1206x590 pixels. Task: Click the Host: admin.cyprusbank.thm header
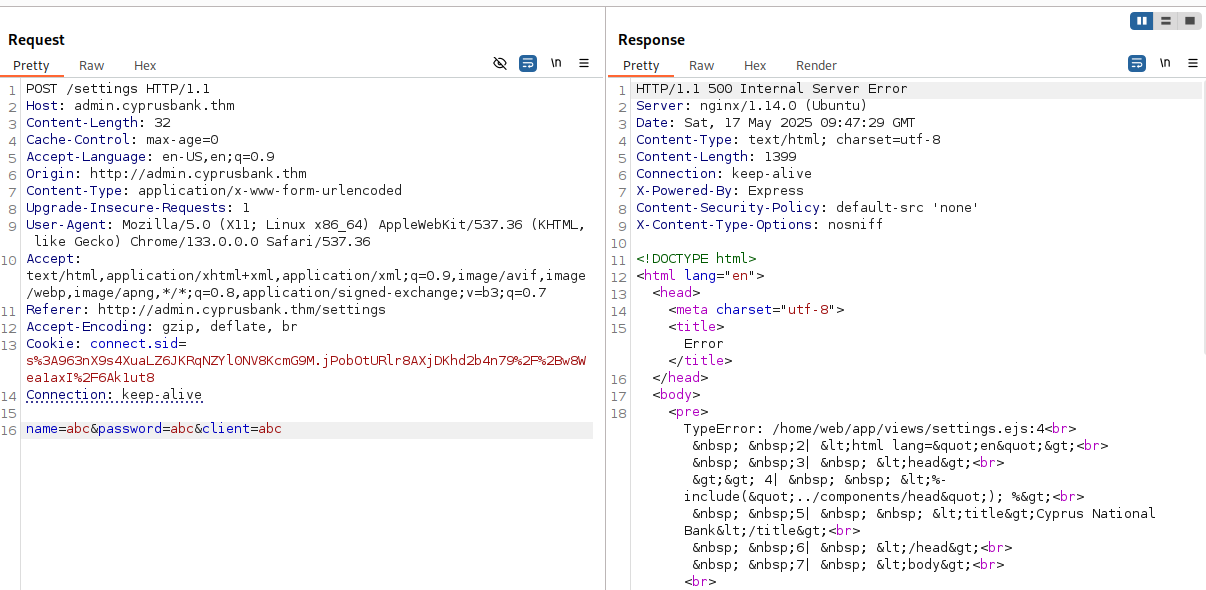(x=130, y=106)
